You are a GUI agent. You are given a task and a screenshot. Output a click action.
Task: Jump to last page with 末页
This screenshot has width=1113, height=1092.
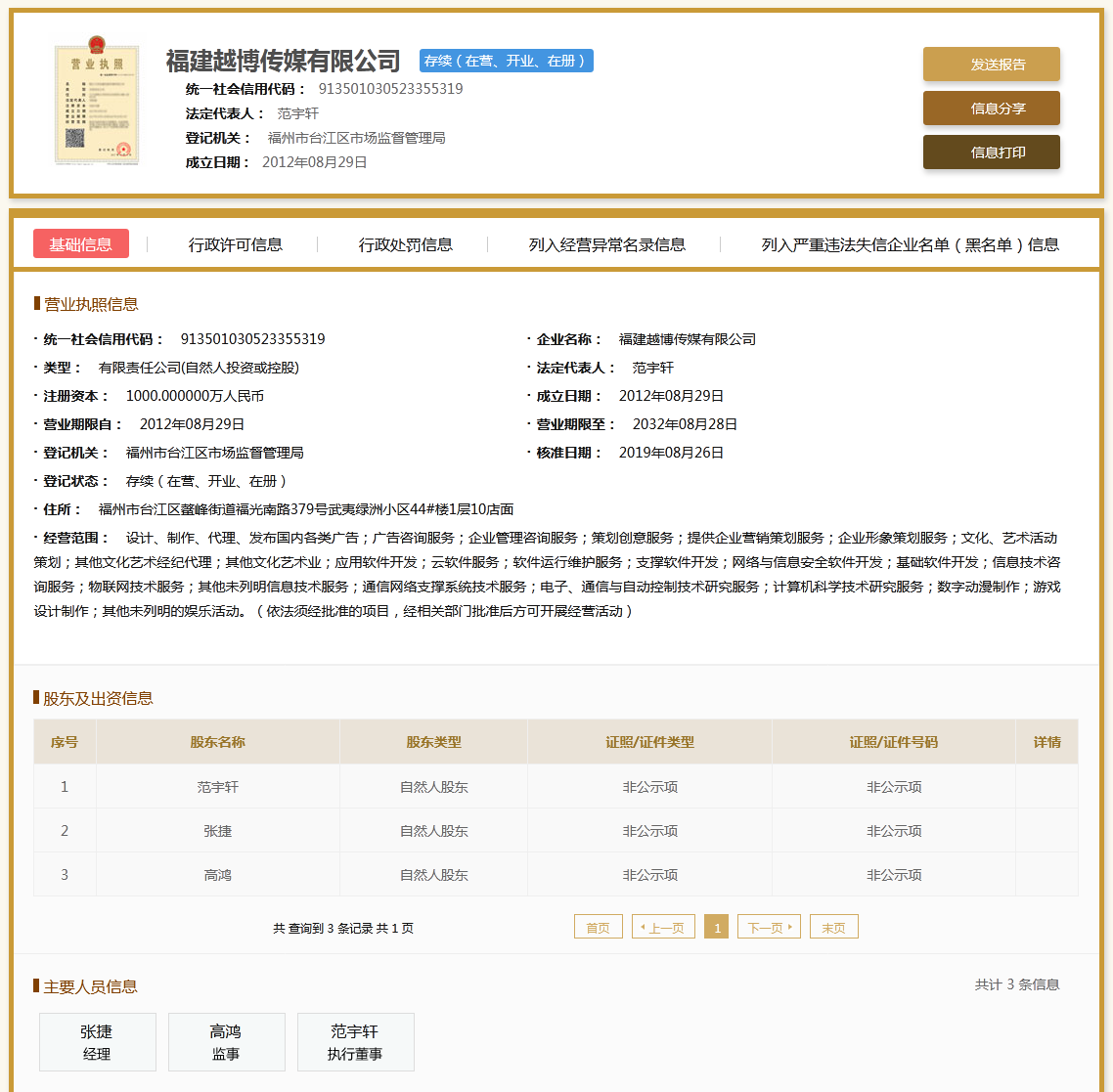[833, 927]
